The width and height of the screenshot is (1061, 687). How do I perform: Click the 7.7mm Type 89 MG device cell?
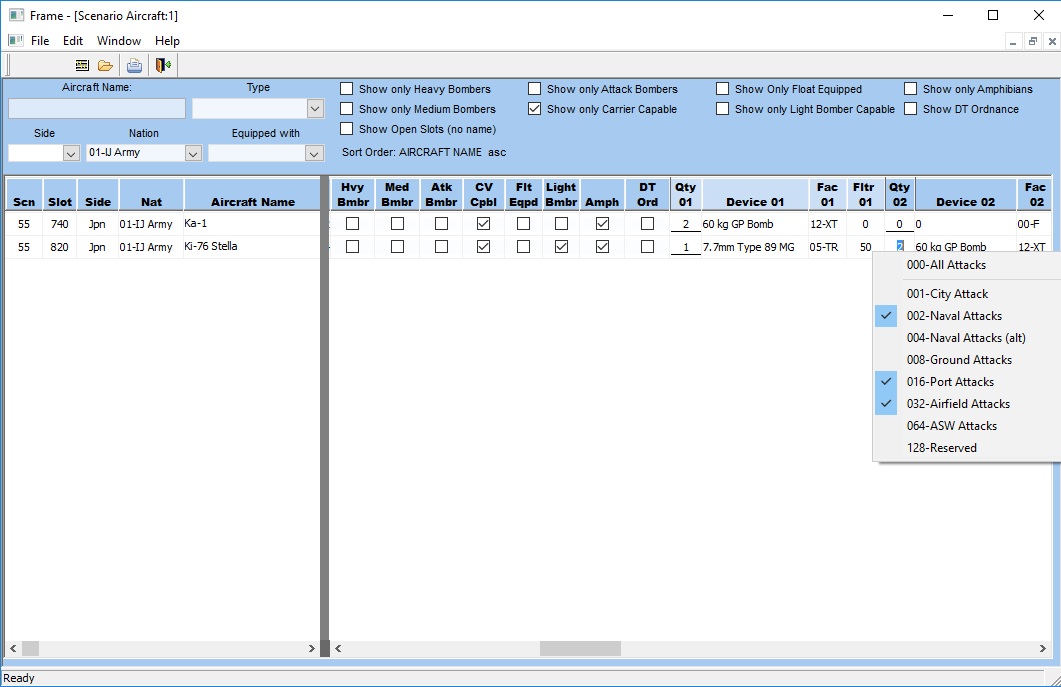click(x=754, y=247)
